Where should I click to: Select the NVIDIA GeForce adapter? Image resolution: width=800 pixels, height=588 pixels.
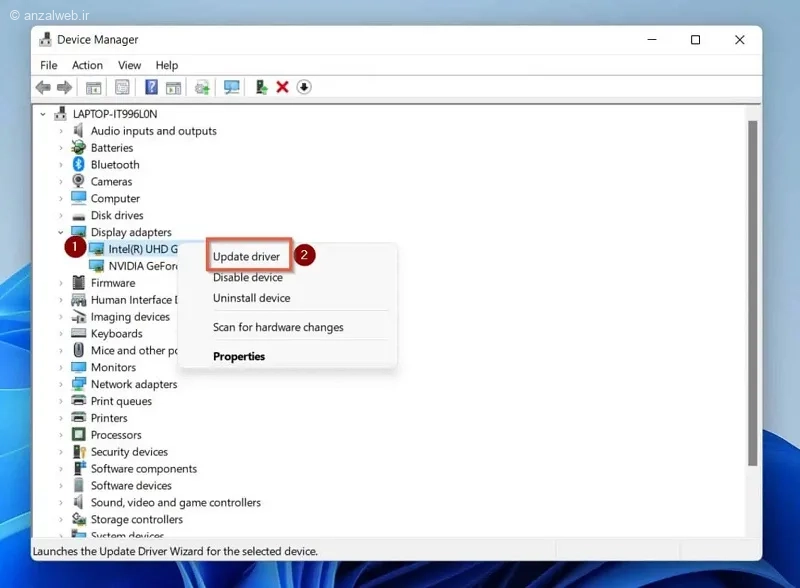[143, 266]
